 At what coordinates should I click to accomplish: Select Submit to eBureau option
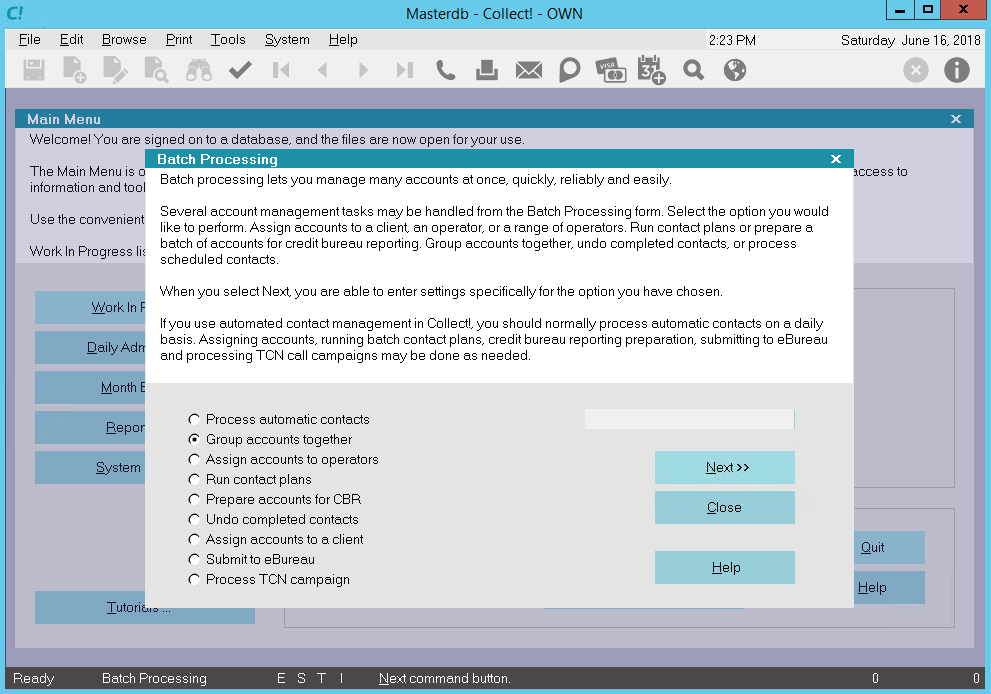pos(252,559)
